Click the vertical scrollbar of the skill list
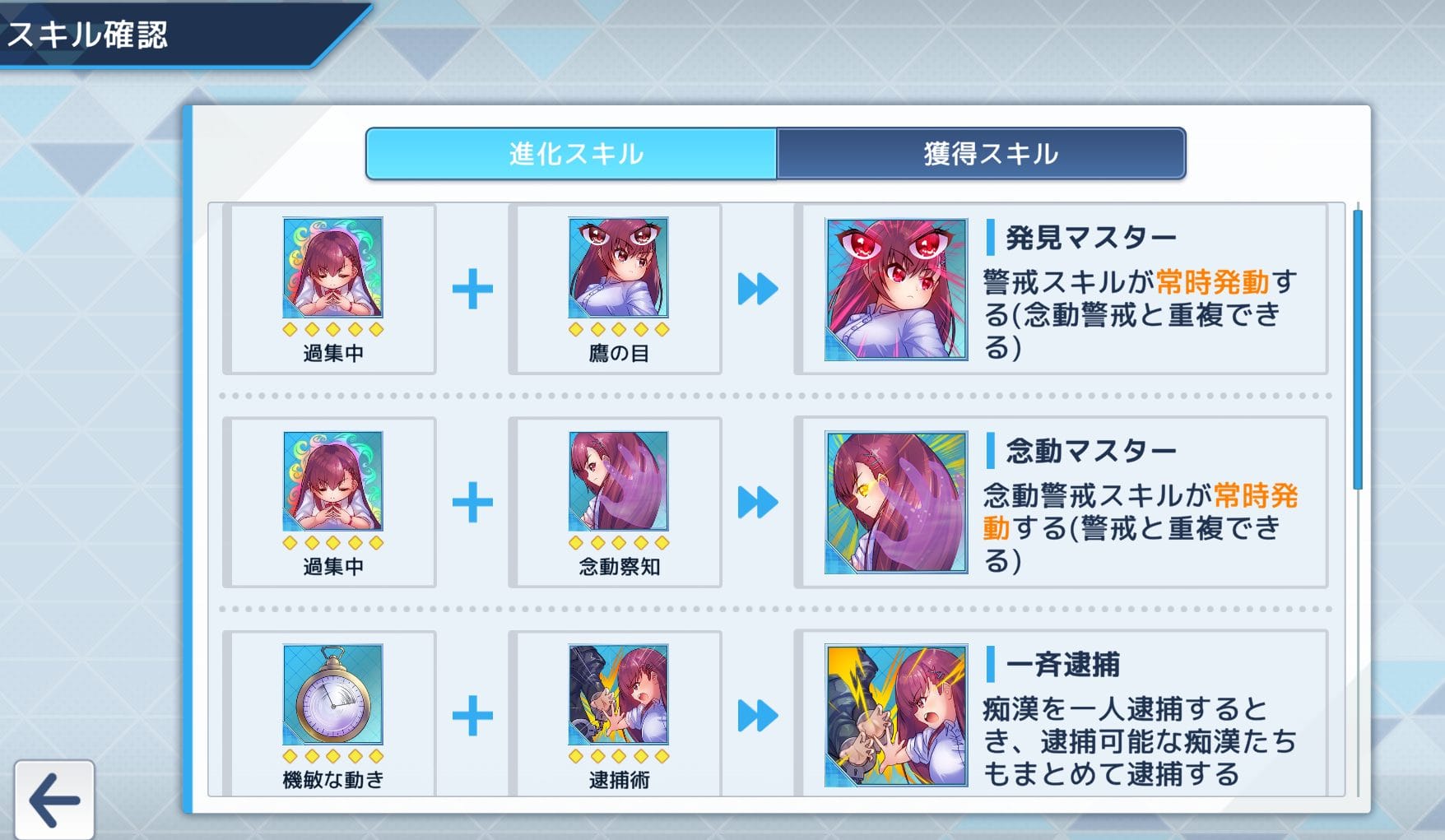Image resolution: width=1445 pixels, height=840 pixels. click(1357, 350)
